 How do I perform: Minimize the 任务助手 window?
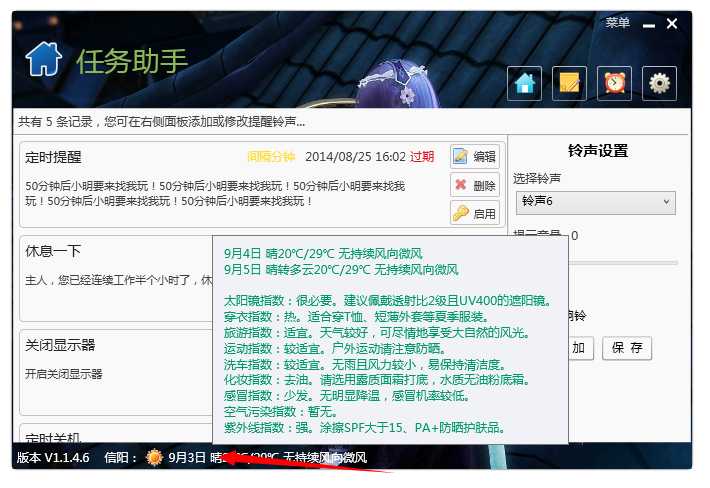649,25
